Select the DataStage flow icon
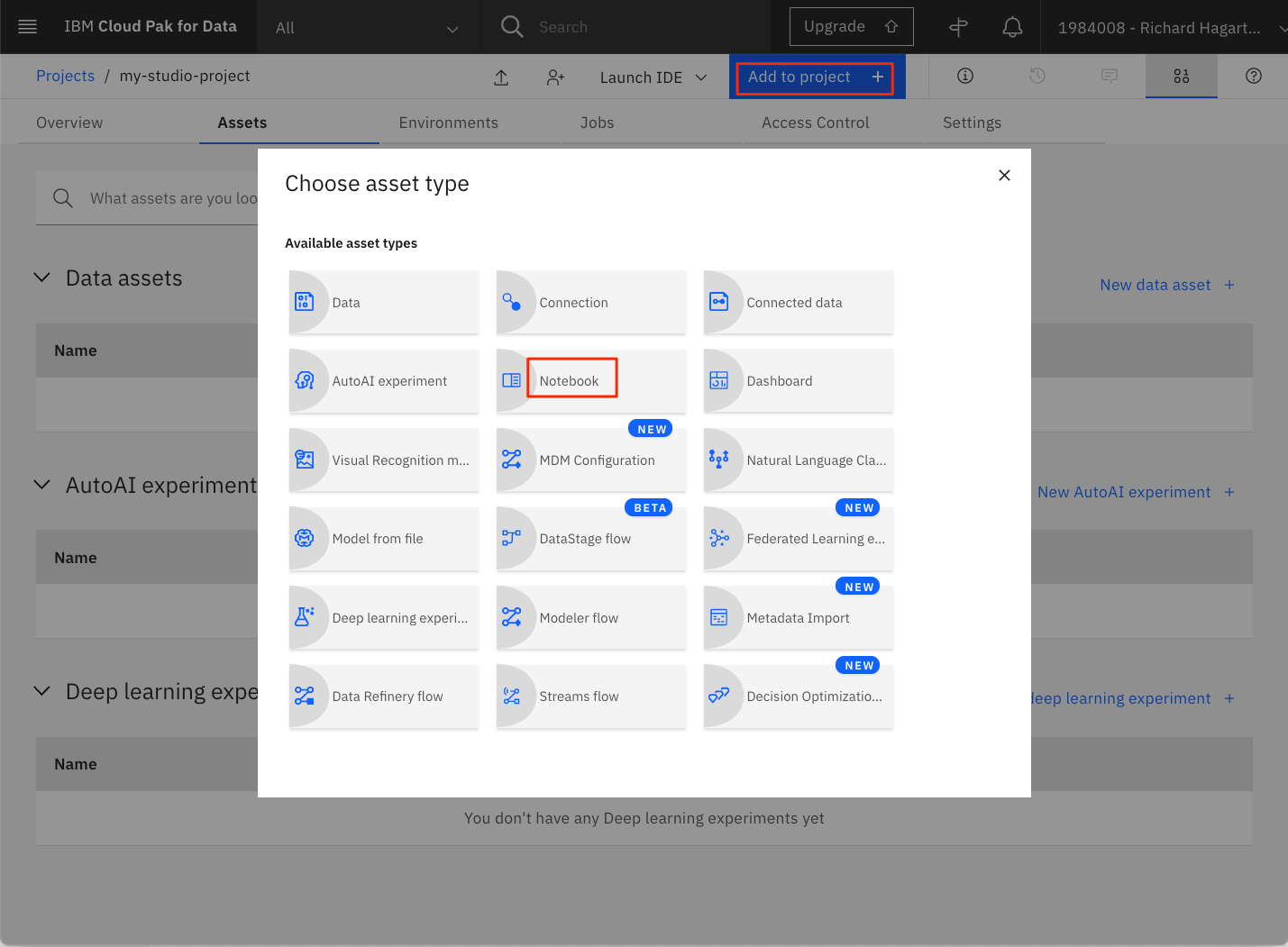 tap(512, 538)
